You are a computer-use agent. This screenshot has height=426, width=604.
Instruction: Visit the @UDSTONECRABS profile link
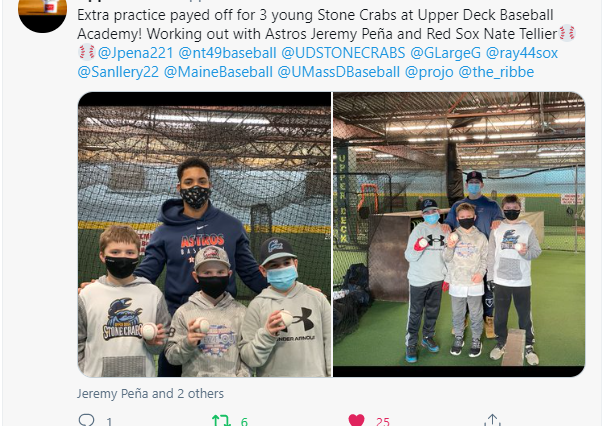click(x=343, y=53)
